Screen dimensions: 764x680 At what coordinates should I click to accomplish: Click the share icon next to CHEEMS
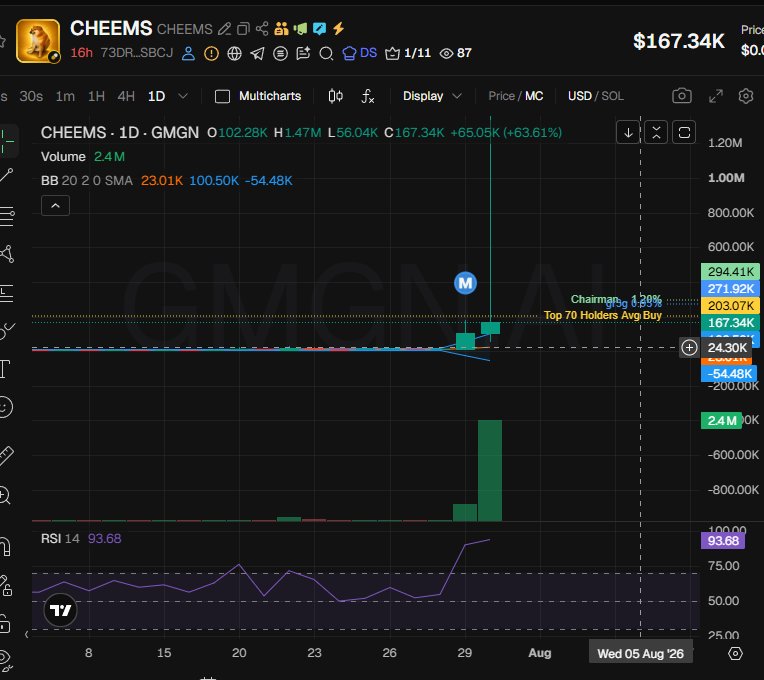click(x=262, y=29)
